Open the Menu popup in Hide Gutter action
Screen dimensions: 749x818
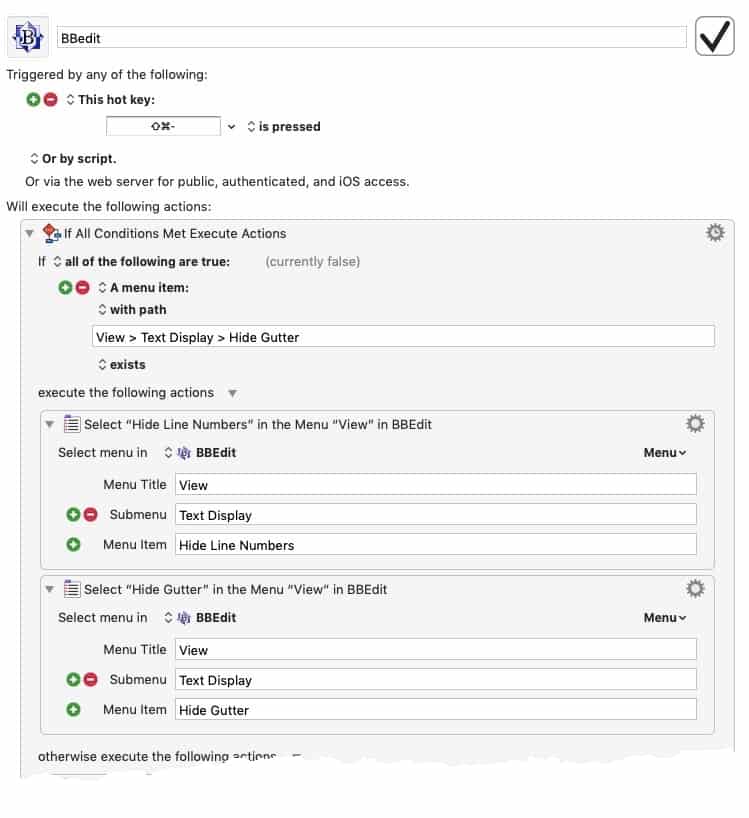pyautogui.click(x=665, y=618)
